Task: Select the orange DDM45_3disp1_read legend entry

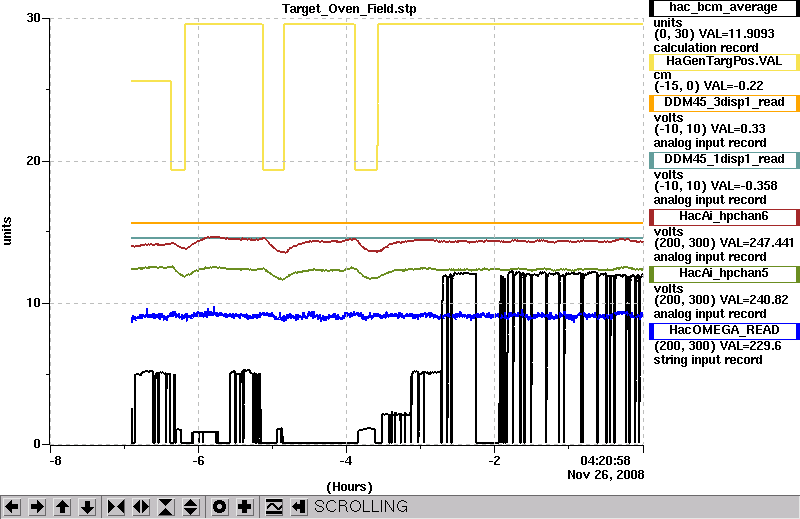Action: [x=723, y=102]
